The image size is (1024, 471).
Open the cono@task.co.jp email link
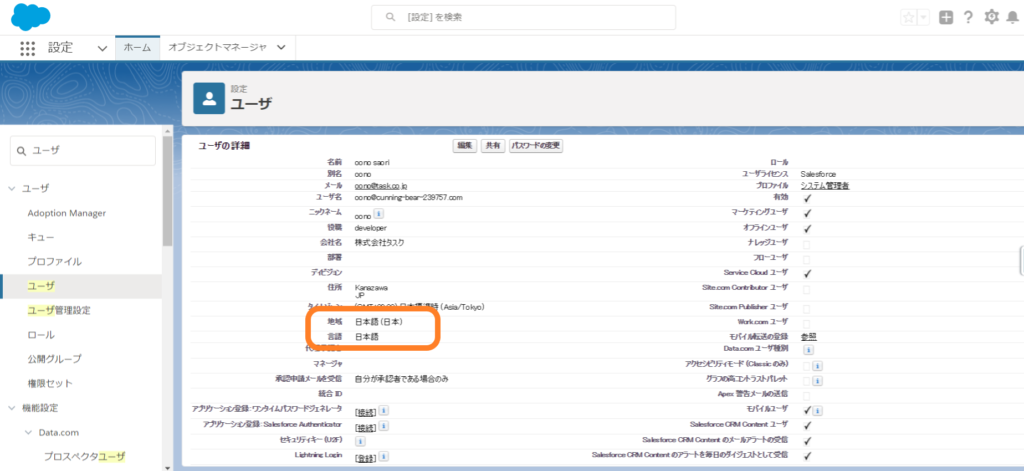[381, 186]
